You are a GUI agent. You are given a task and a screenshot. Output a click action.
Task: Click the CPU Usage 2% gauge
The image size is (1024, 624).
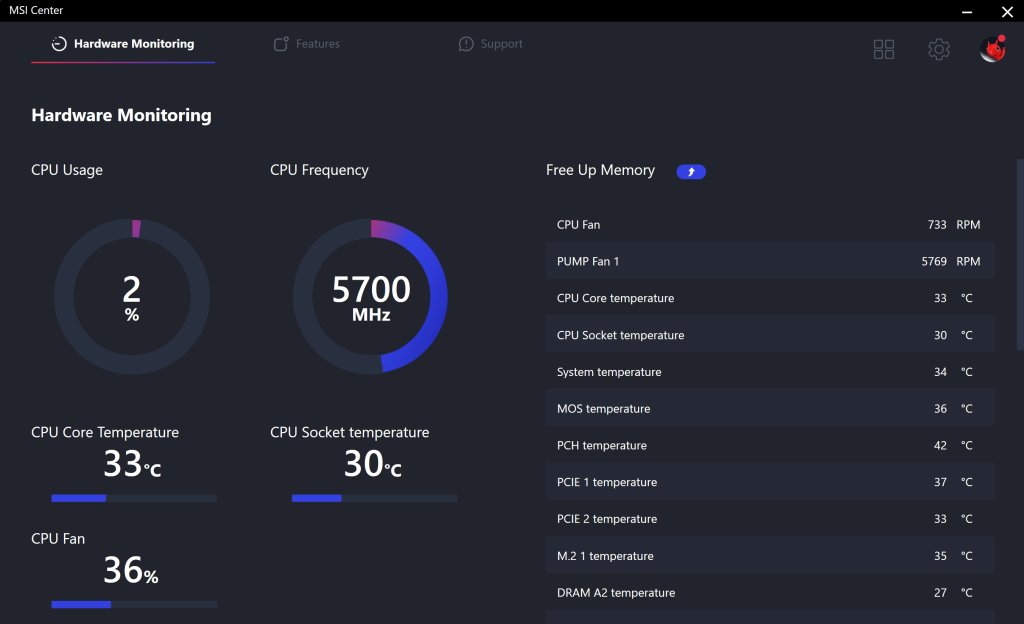tap(132, 296)
